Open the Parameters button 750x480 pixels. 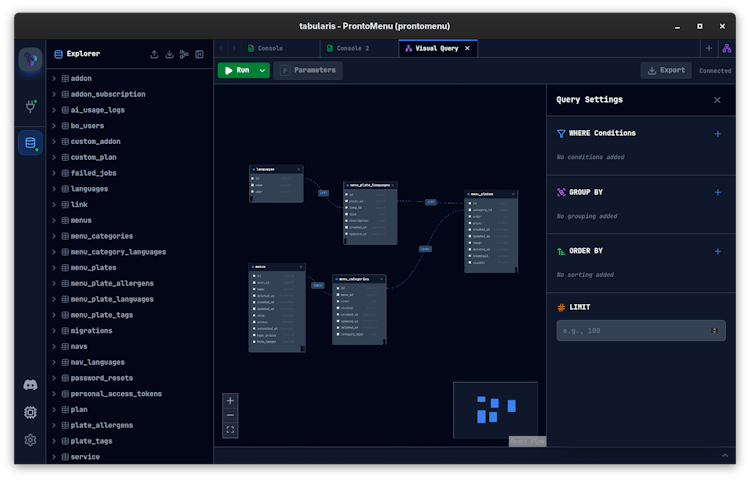308,70
